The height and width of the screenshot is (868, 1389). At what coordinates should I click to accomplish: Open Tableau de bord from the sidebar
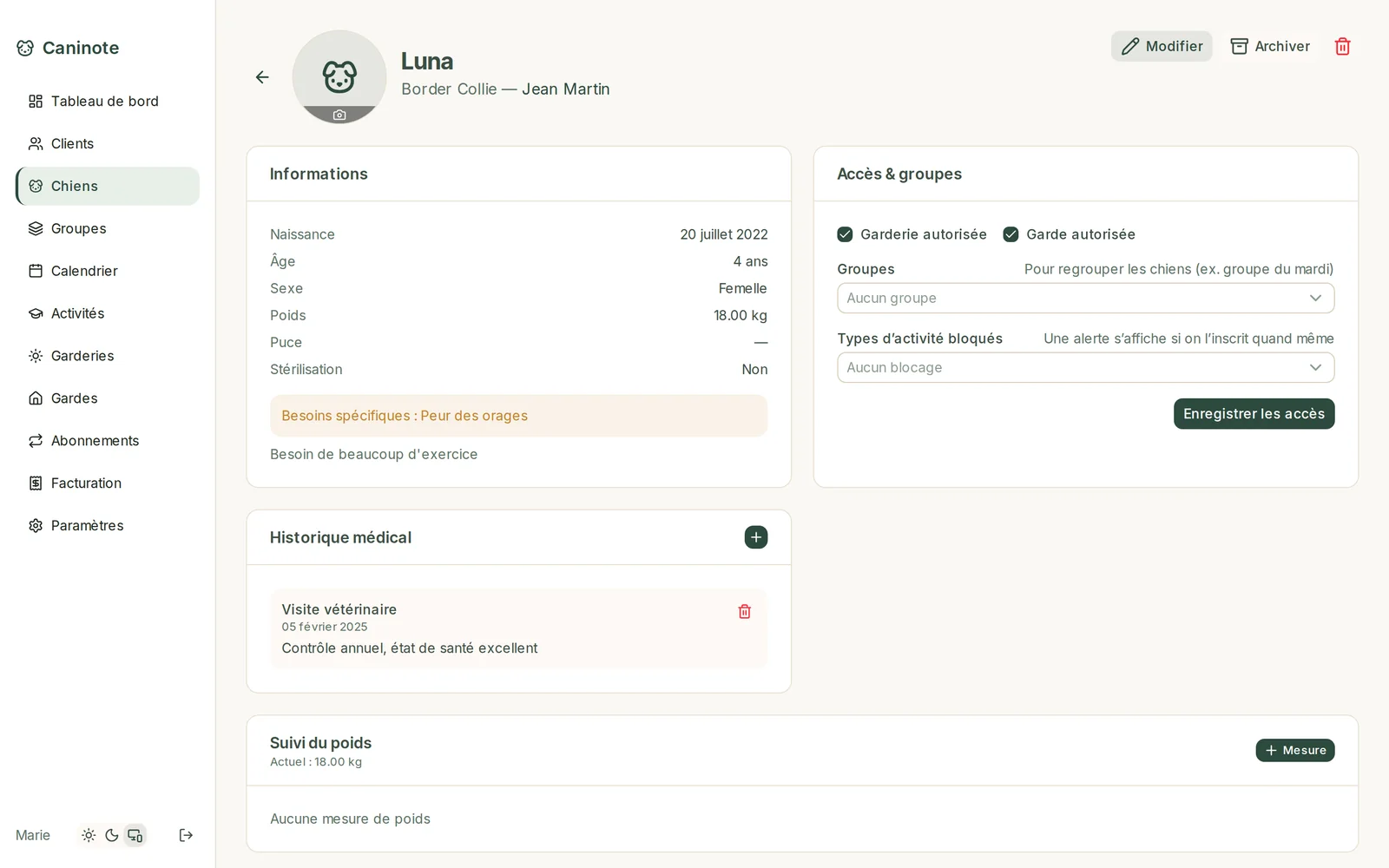tap(108, 102)
